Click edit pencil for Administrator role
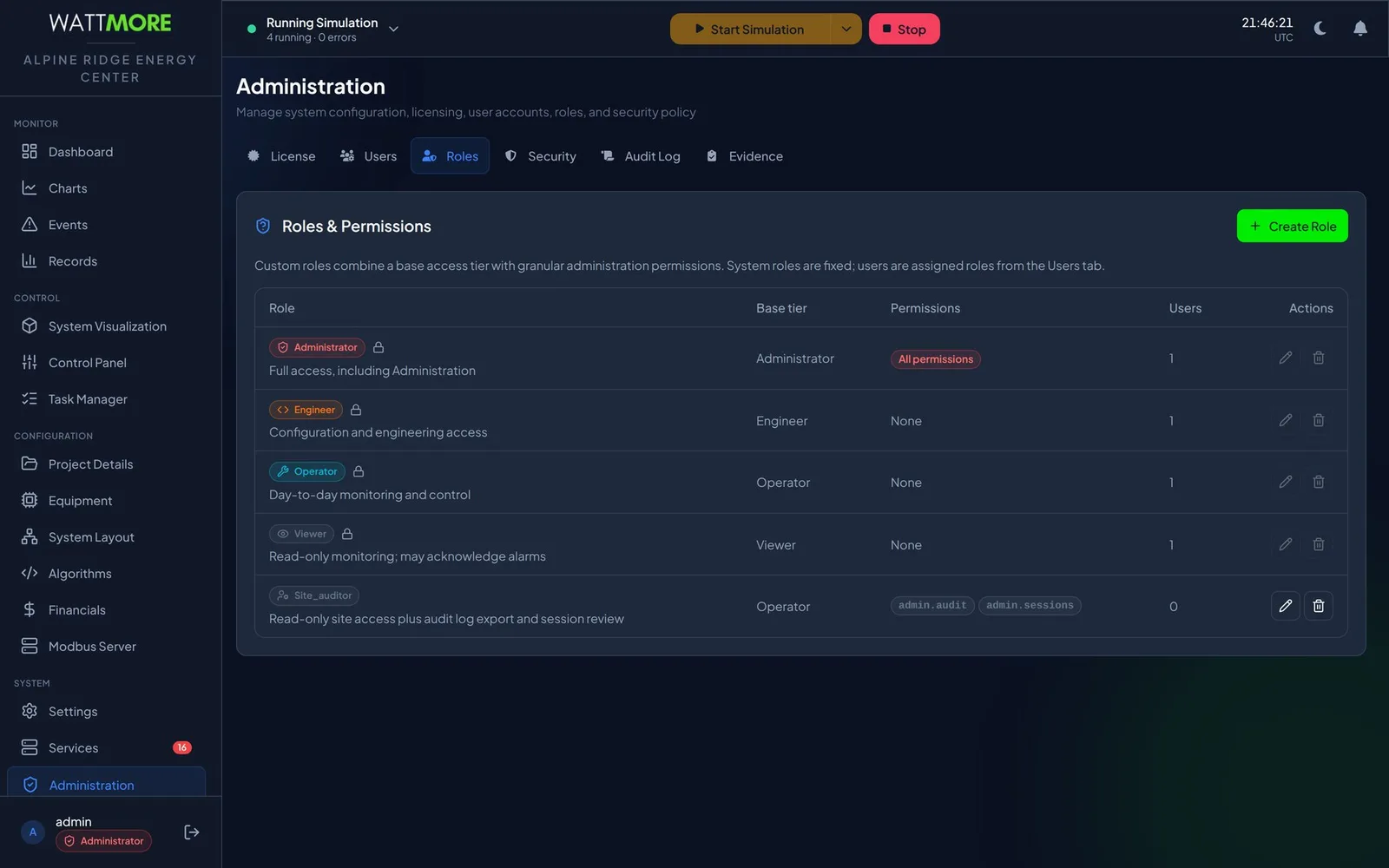The width and height of the screenshot is (1389, 868). pos(1286,358)
